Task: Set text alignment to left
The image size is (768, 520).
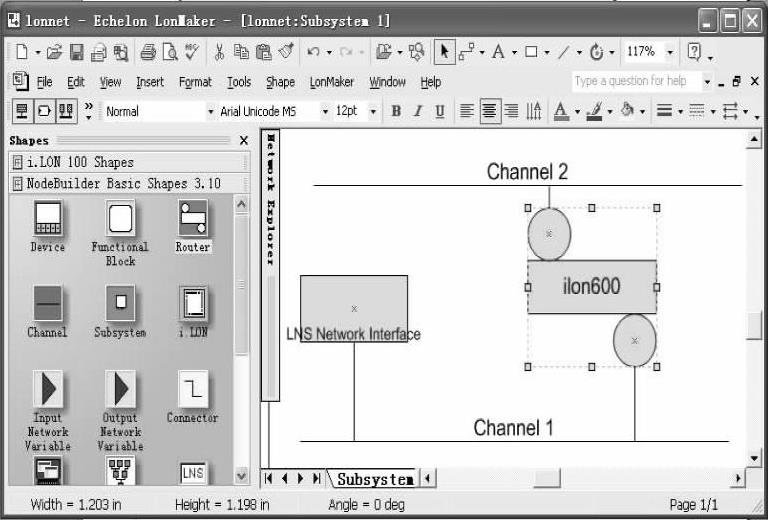Action: click(x=467, y=111)
